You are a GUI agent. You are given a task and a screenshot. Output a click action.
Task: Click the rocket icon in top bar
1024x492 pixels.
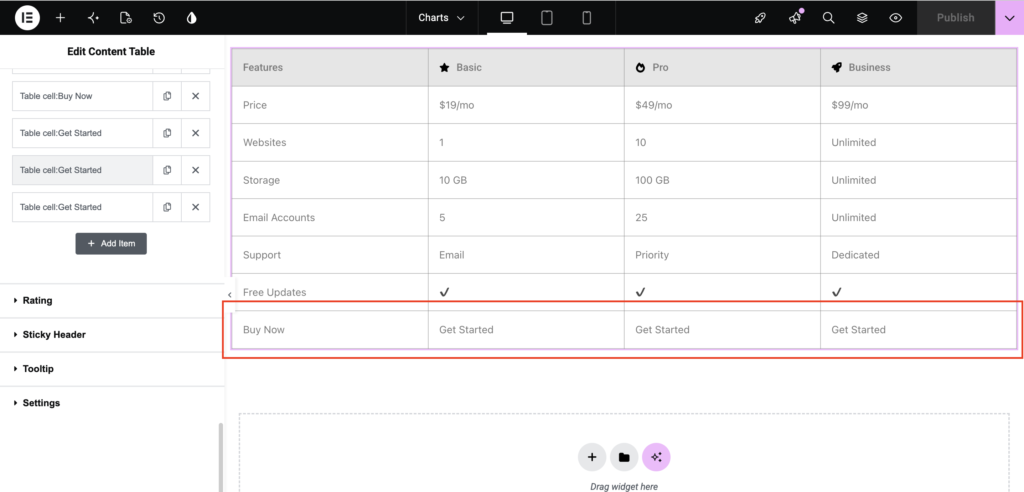pyautogui.click(x=760, y=18)
